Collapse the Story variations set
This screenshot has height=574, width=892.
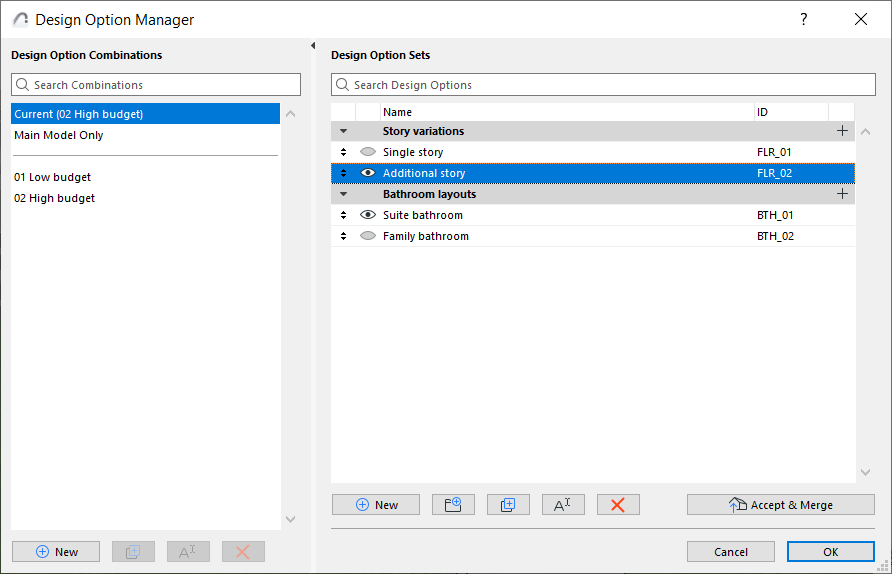[344, 131]
